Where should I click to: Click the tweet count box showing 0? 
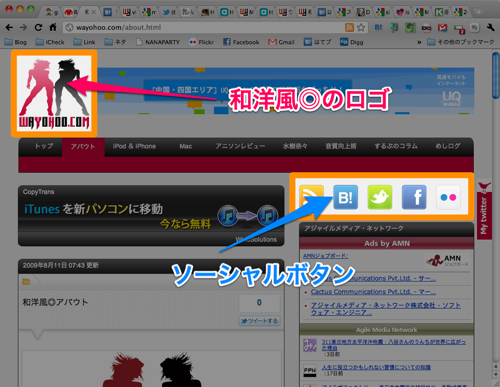(x=259, y=303)
